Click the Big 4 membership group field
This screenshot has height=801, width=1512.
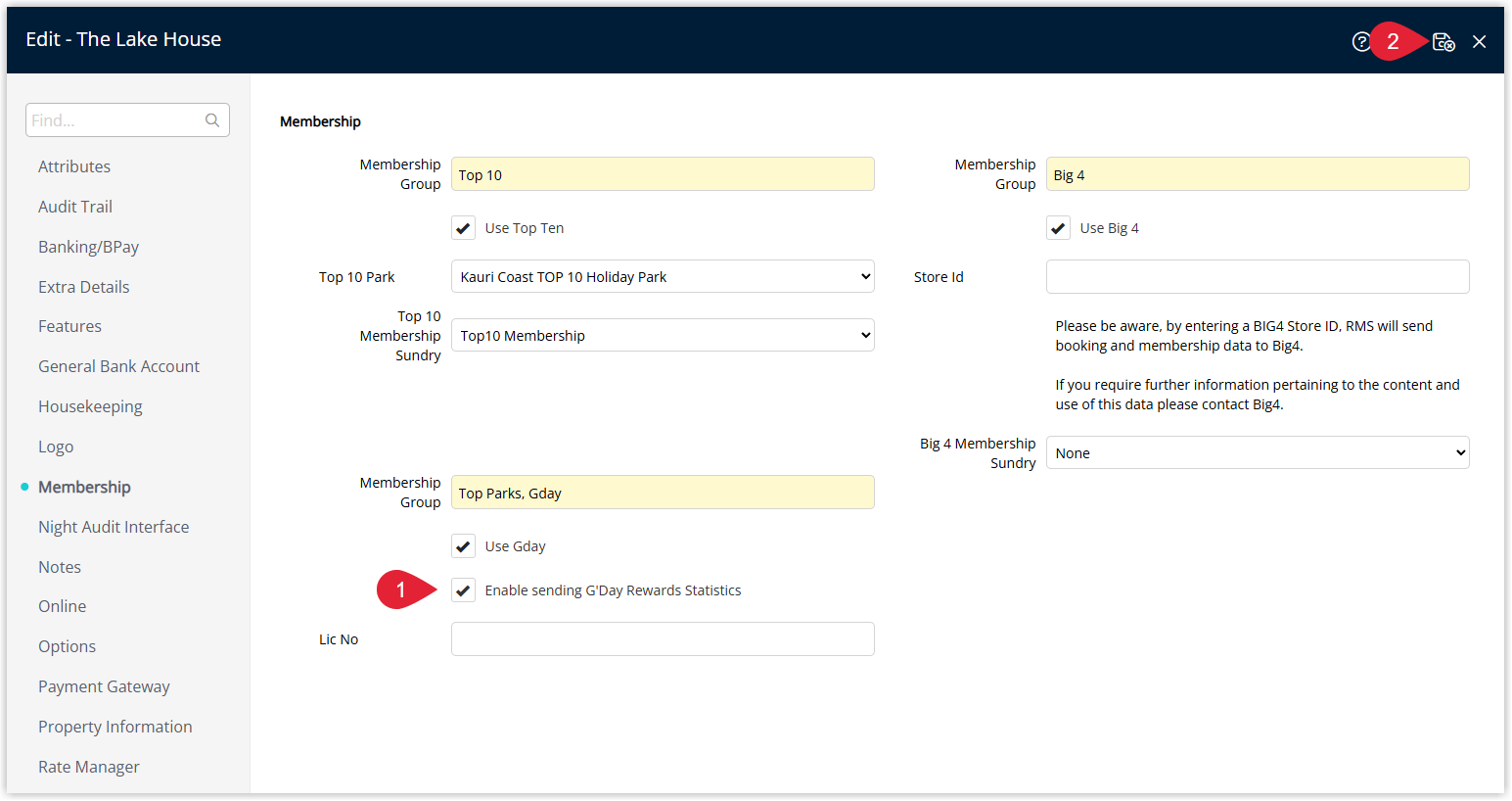(x=1258, y=174)
